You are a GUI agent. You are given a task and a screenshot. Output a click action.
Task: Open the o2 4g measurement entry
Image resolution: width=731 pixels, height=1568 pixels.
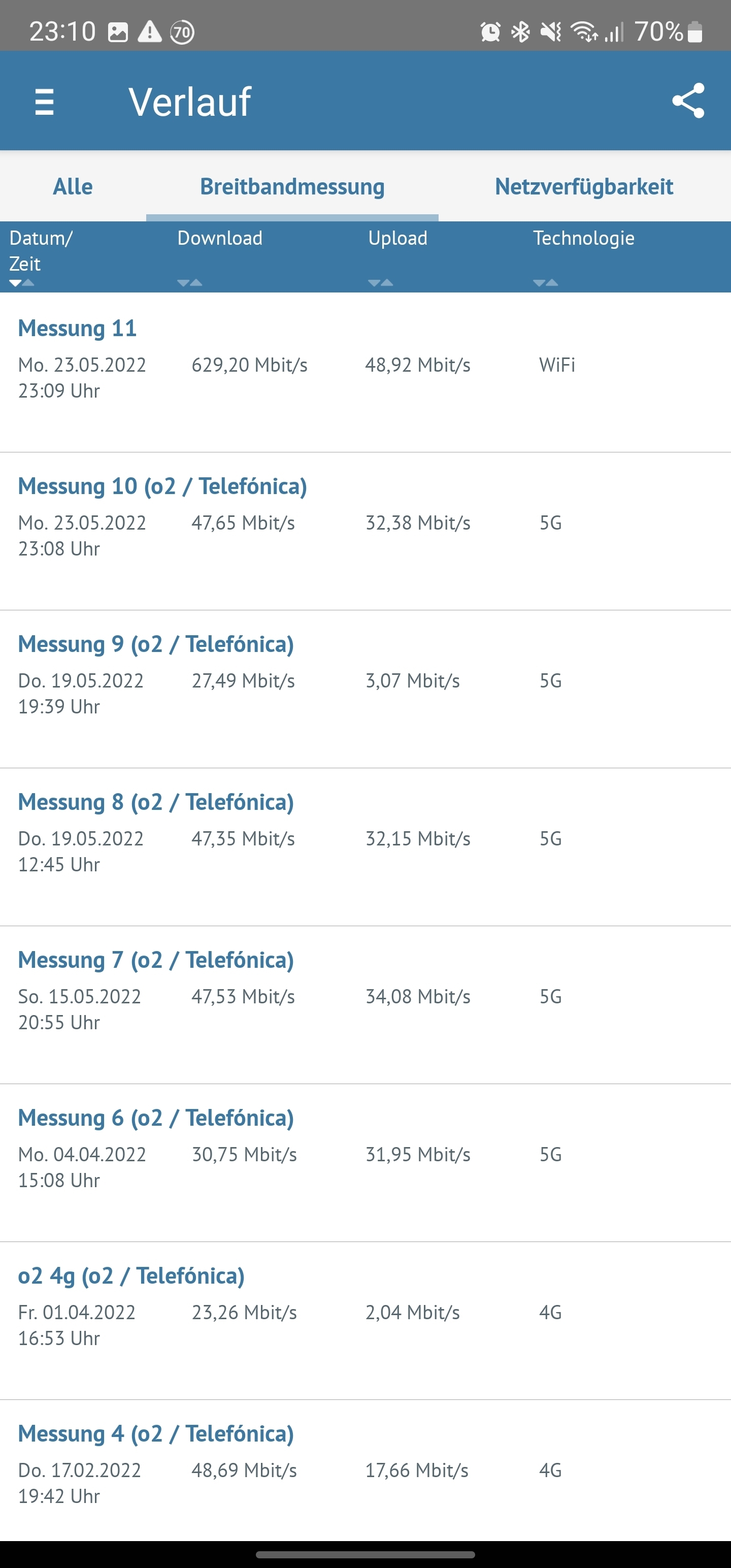point(365,1320)
